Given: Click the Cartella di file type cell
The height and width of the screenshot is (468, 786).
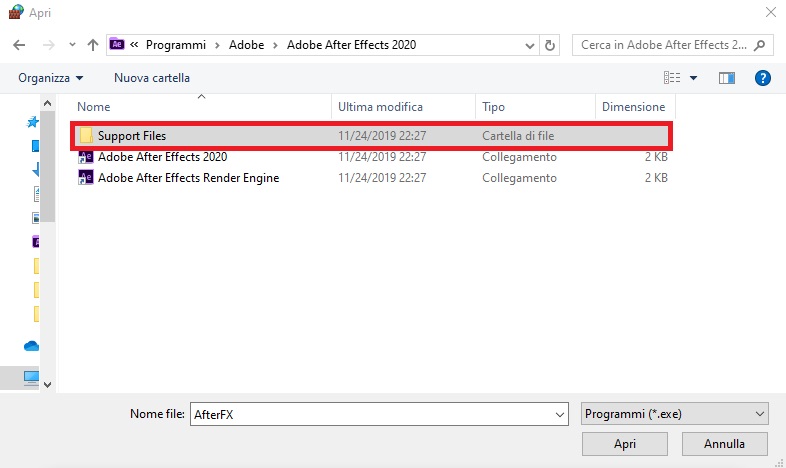Looking at the screenshot, I should [x=518, y=136].
